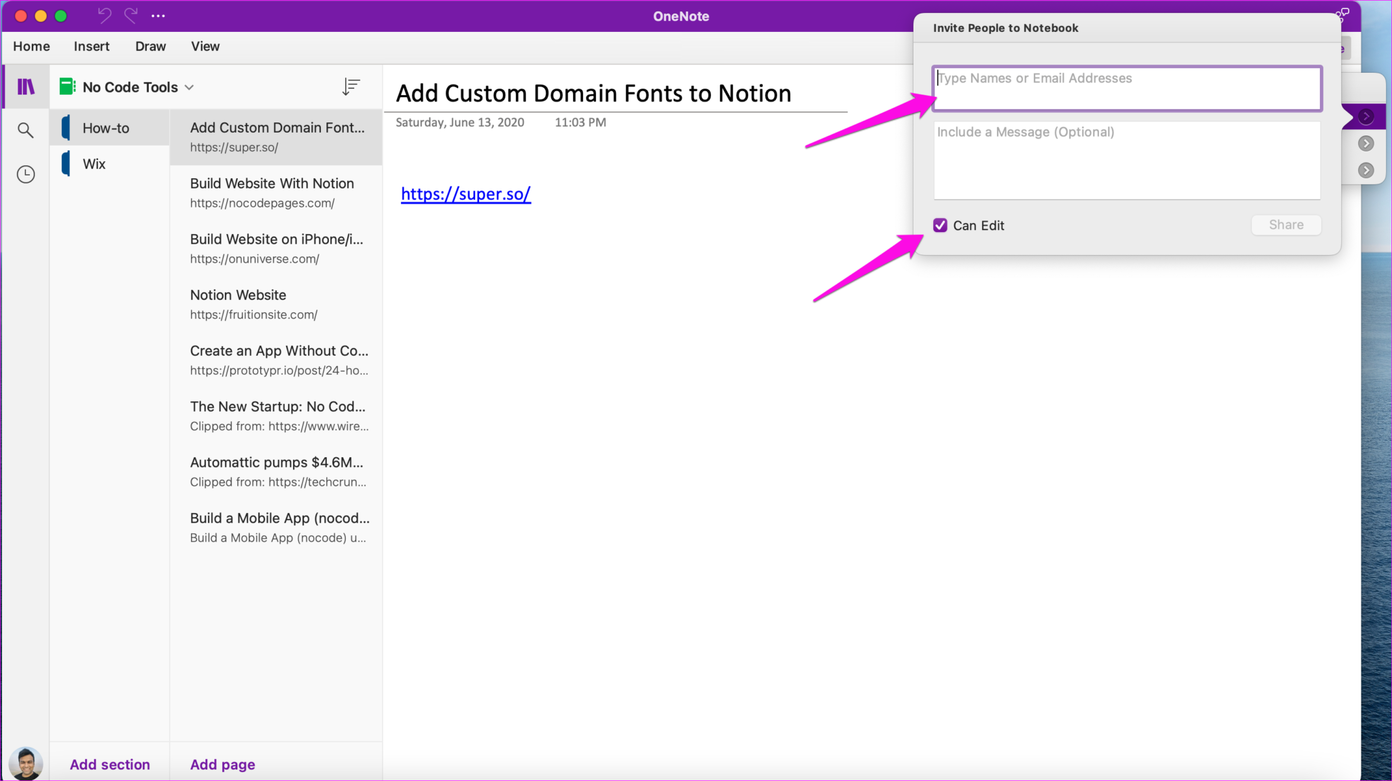Click Add section at the bottom
The width and height of the screenshot is (1392, 781).
110,764
